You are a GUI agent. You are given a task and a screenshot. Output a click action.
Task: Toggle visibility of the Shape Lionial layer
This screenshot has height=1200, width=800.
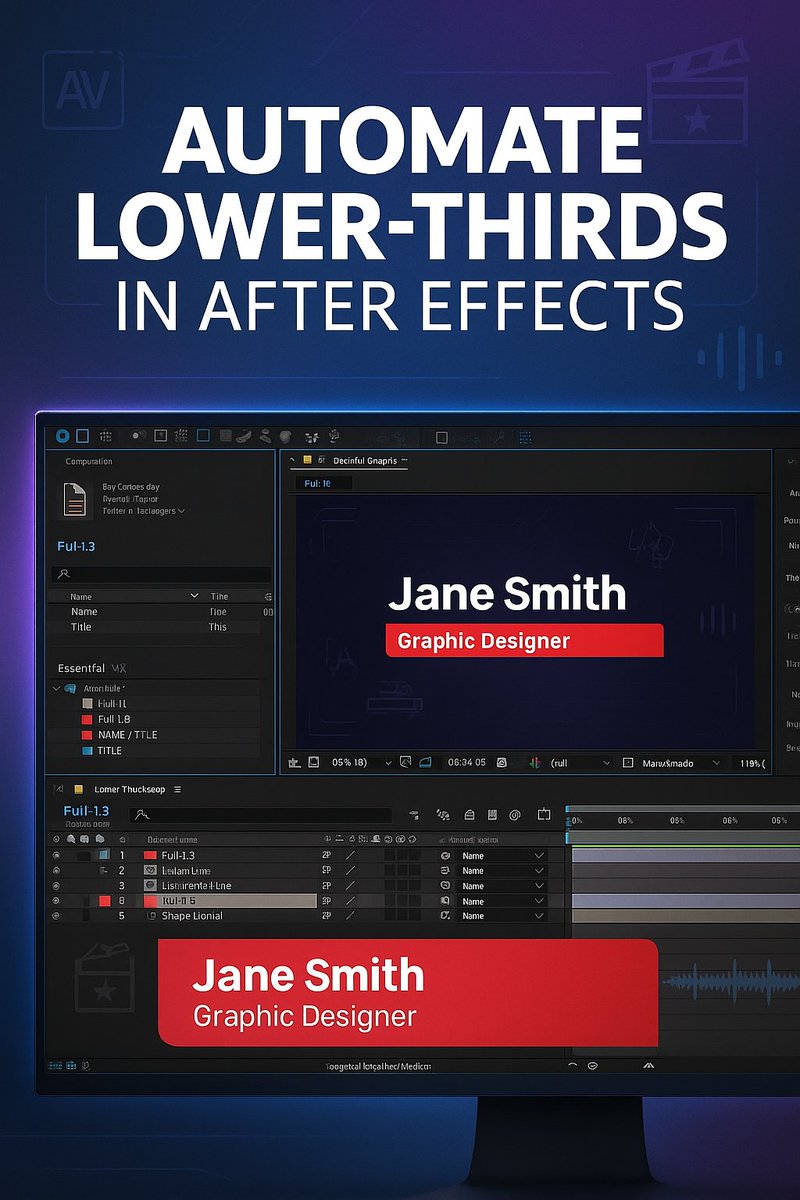coord(56,916)
